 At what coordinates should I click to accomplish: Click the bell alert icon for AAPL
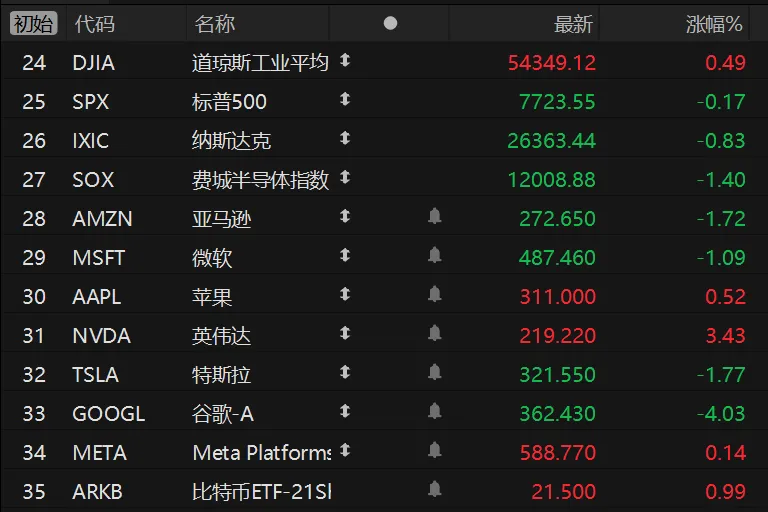[x=434, y=294]
